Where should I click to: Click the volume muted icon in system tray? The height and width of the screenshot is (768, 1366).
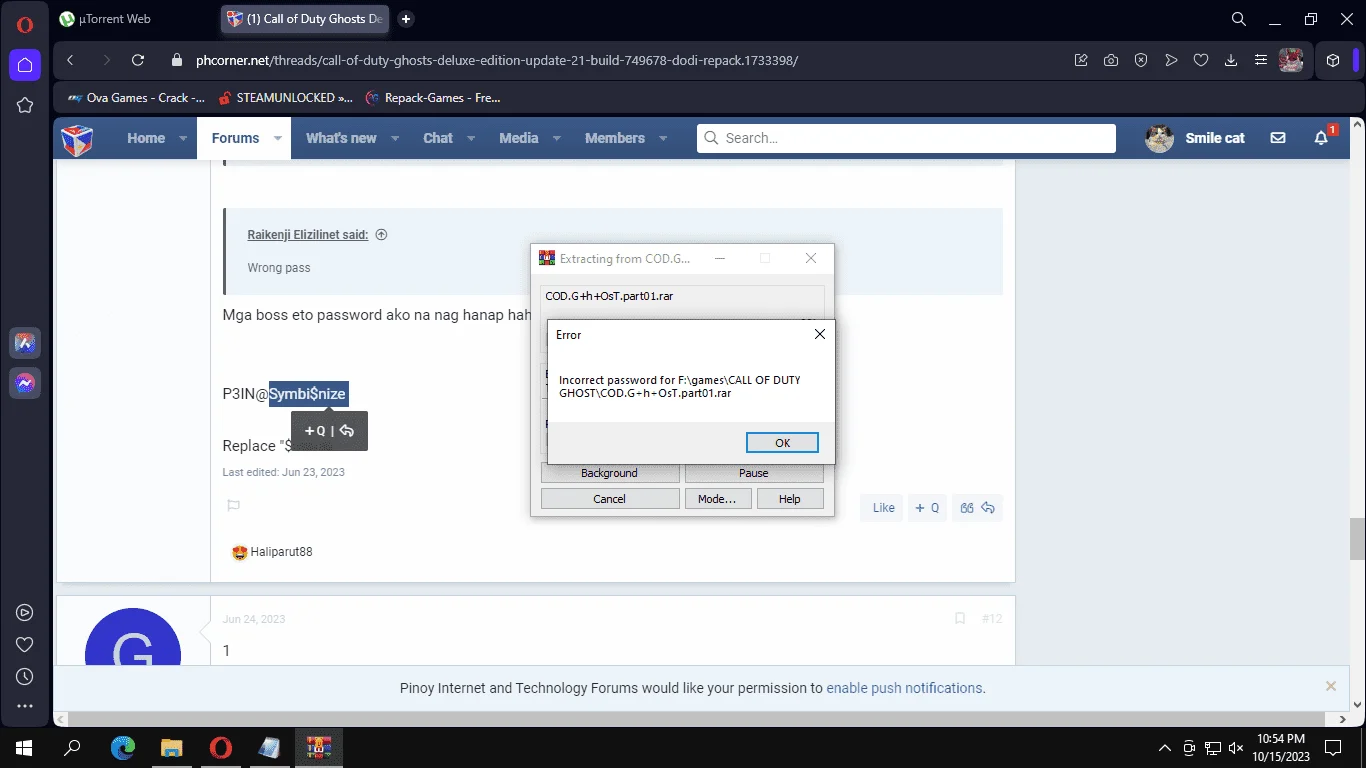1236,748
